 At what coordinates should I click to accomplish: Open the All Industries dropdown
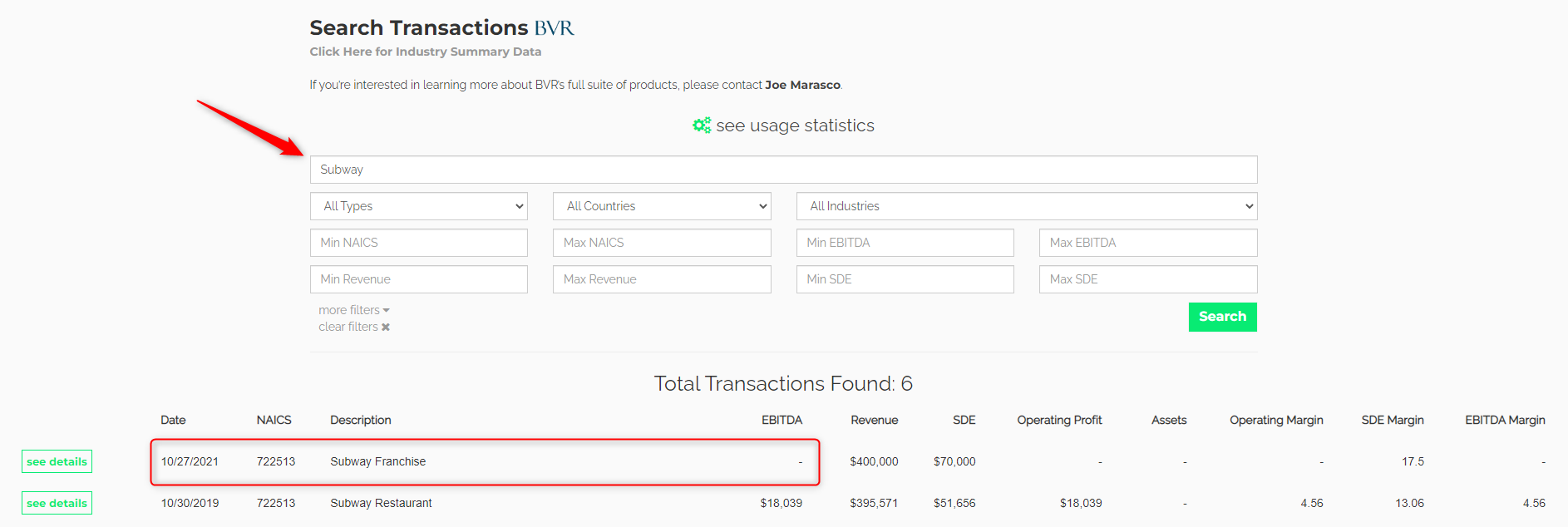point(1026,206)
